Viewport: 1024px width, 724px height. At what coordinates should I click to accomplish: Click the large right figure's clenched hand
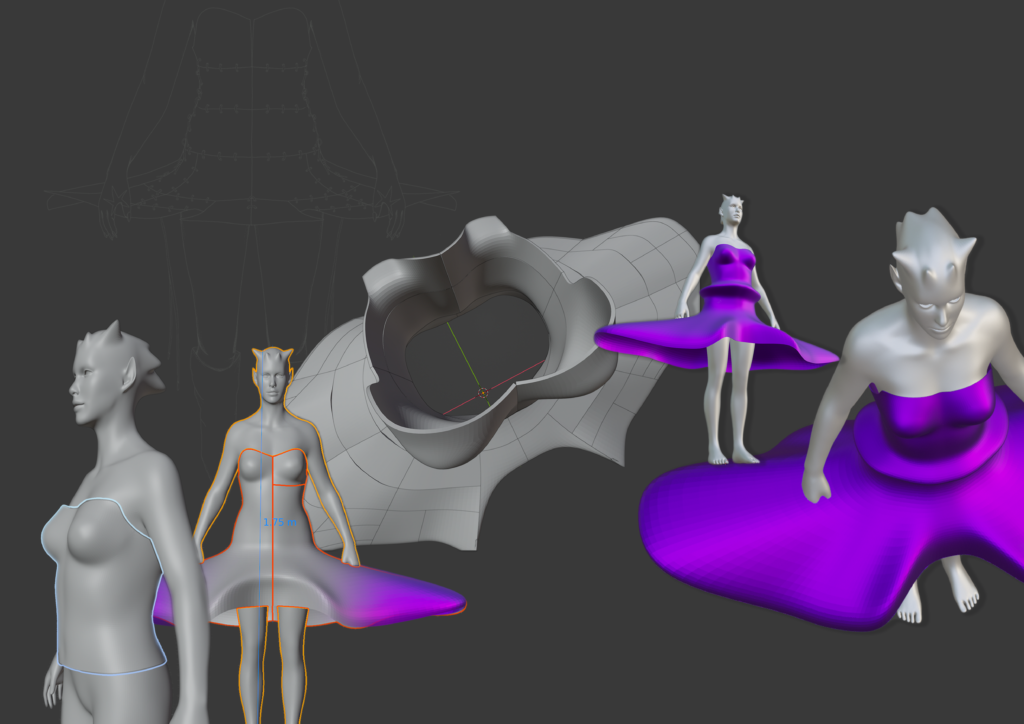pyautogui.click(x=817, y=486)
